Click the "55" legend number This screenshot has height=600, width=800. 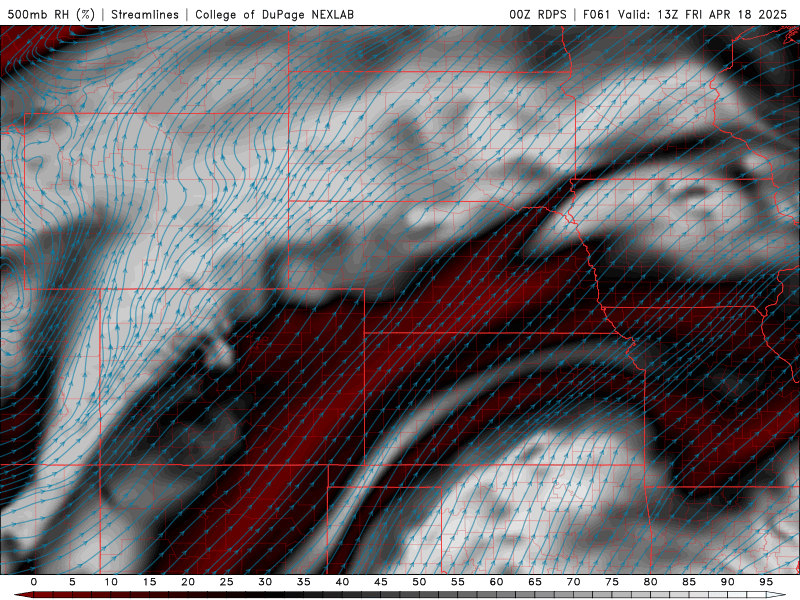(458, 582)
